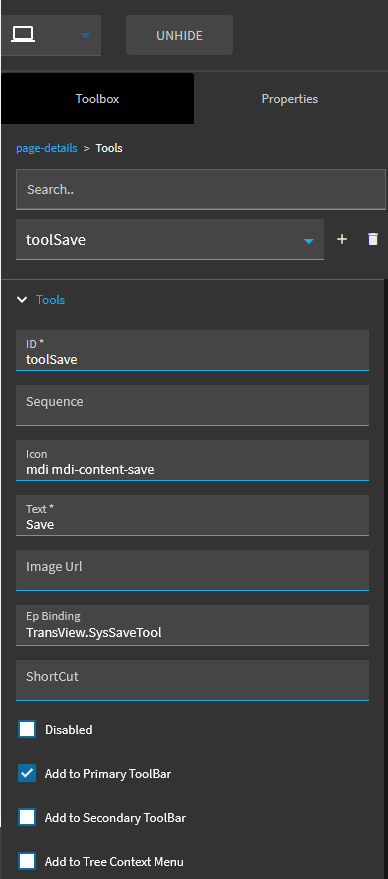This screenshot has height=879, width=388.
Task: Click the Tools breadcrumb text
Action: pyautogui.click(x=109, y=149)
